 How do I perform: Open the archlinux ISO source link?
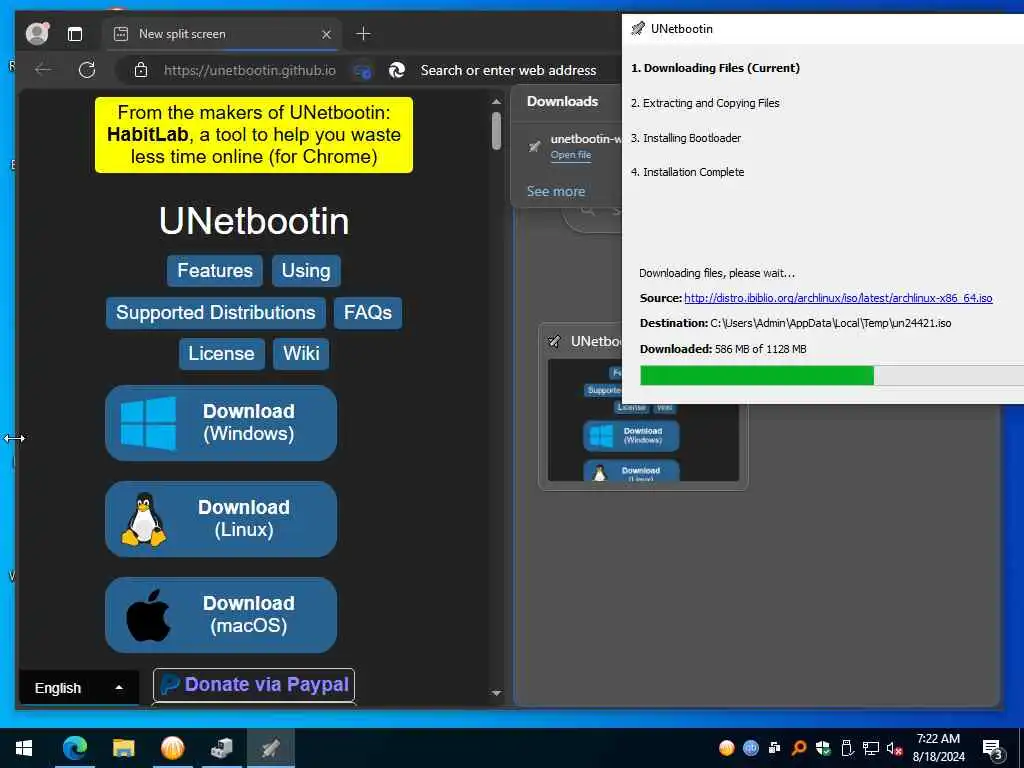838,298
